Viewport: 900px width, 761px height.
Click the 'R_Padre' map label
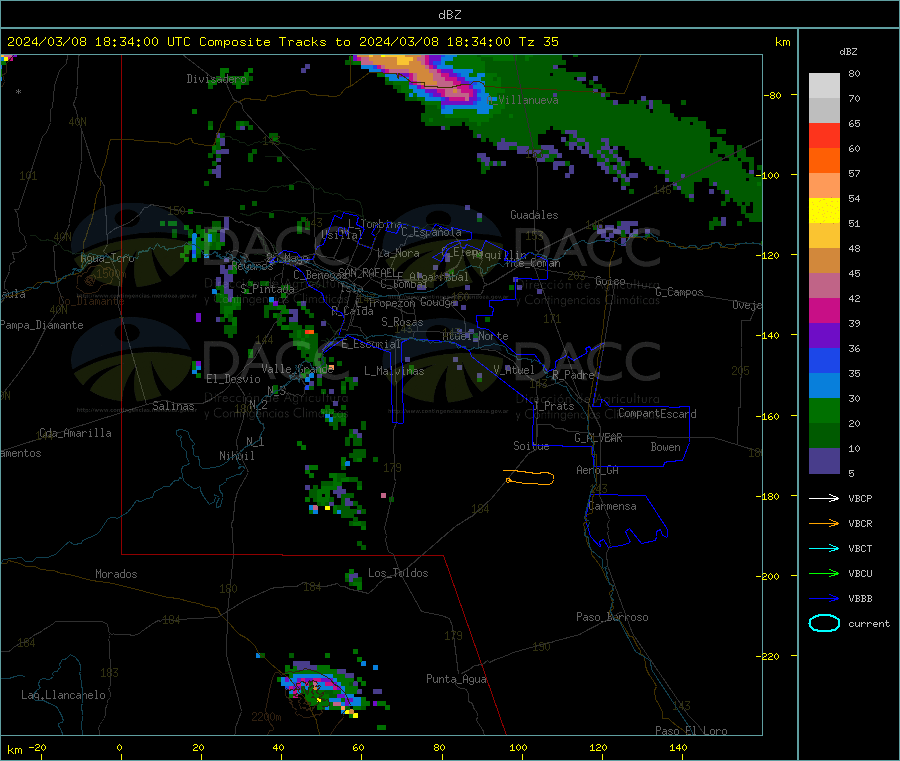point(572,375)
